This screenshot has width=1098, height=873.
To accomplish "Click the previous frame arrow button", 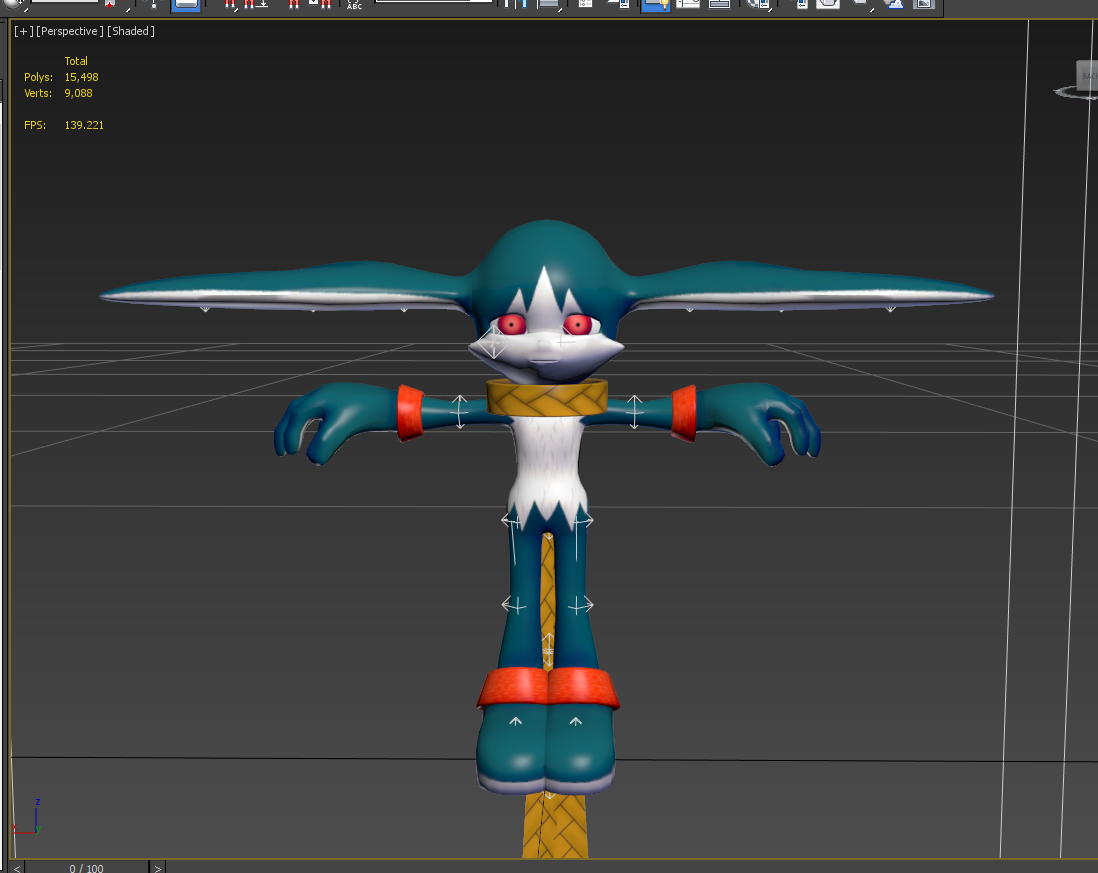I will [16, 868].
